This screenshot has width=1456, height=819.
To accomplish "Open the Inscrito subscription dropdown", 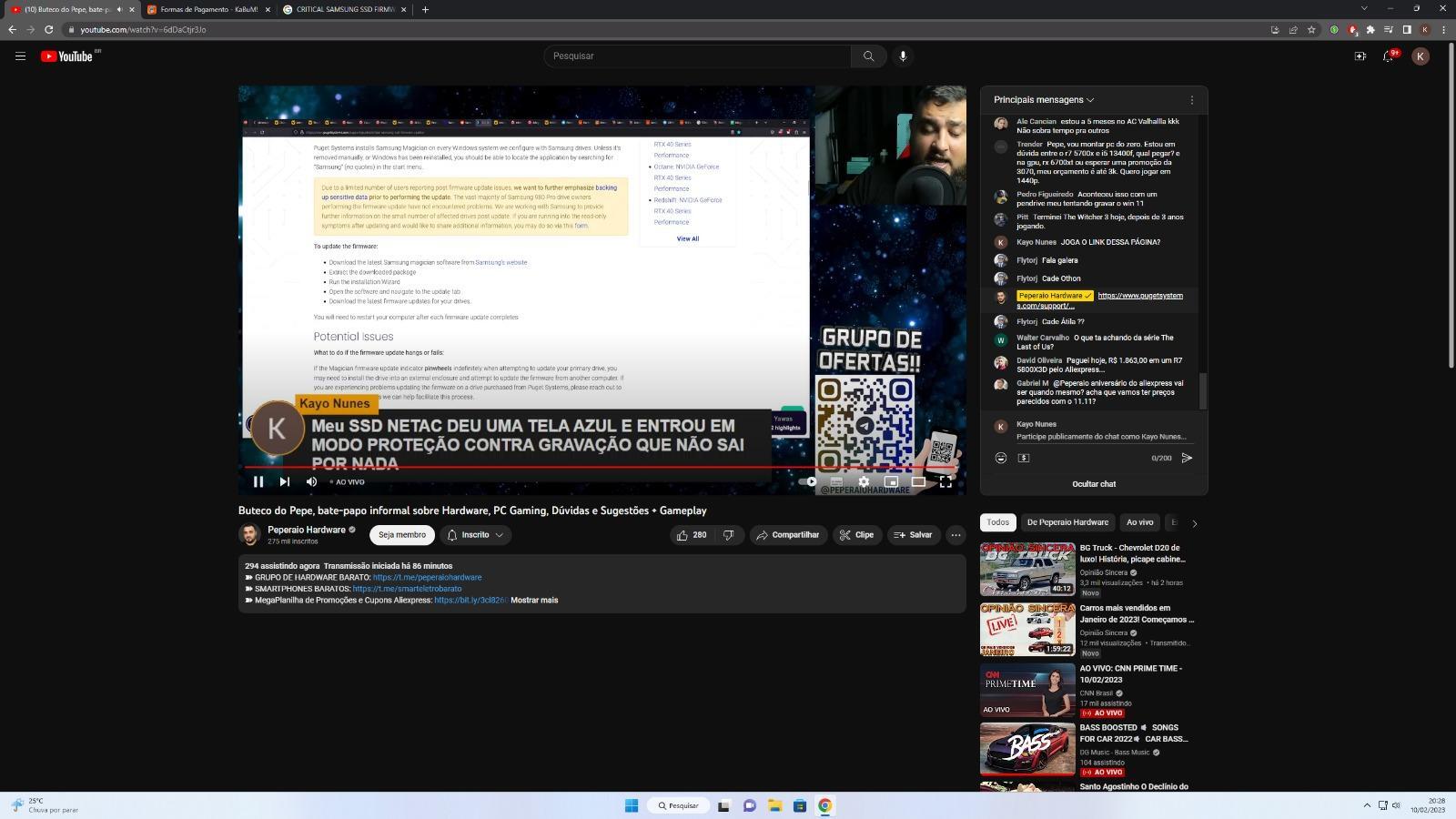I will 476,535.
